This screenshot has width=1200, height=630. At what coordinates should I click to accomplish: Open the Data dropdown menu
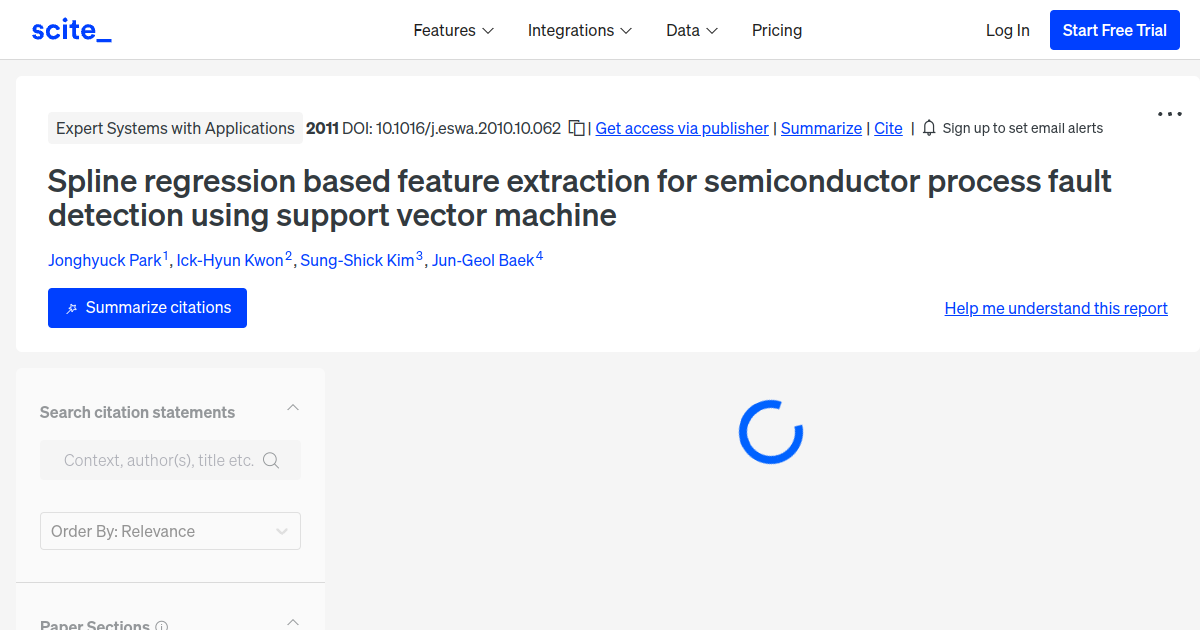tap(692, 30)
